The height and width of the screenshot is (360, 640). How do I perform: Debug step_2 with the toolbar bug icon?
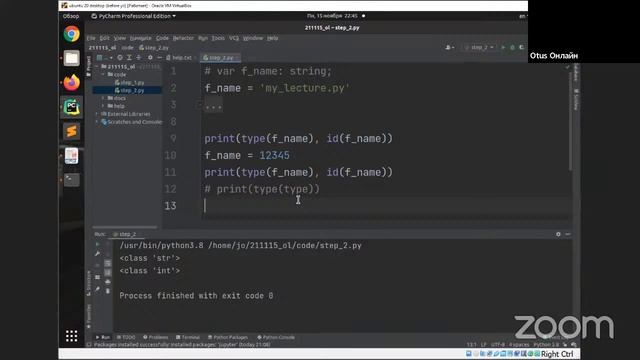(512, 47)
